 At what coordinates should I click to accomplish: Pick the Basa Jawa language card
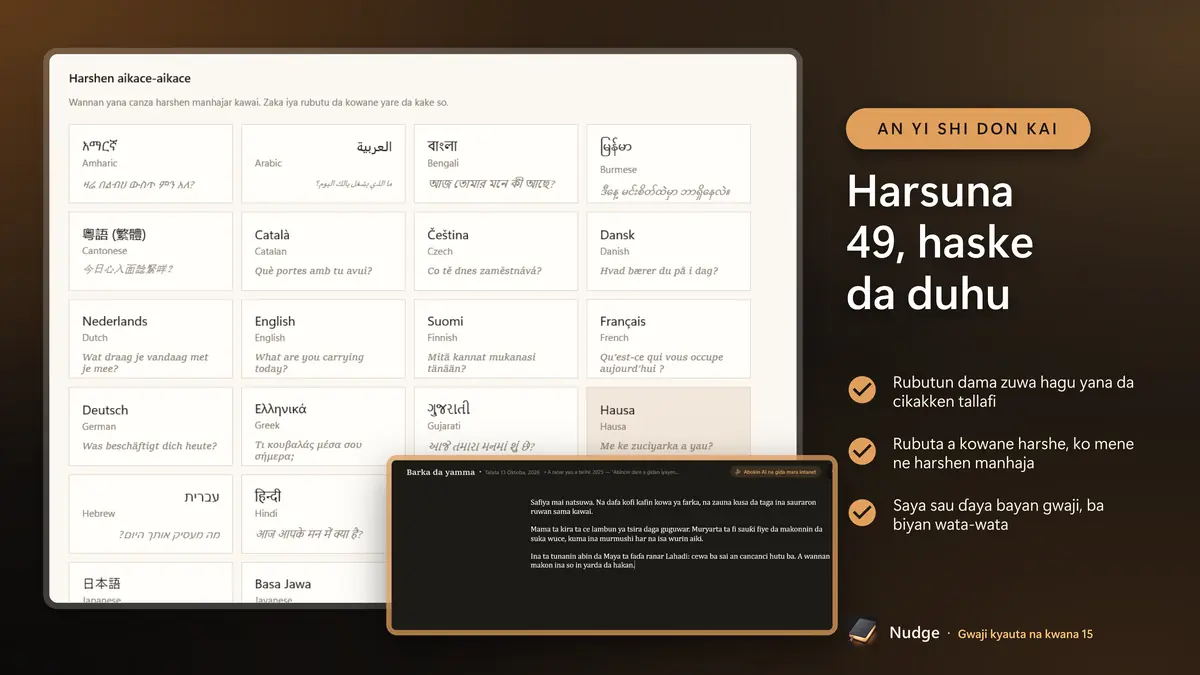(x=315, y=582)
